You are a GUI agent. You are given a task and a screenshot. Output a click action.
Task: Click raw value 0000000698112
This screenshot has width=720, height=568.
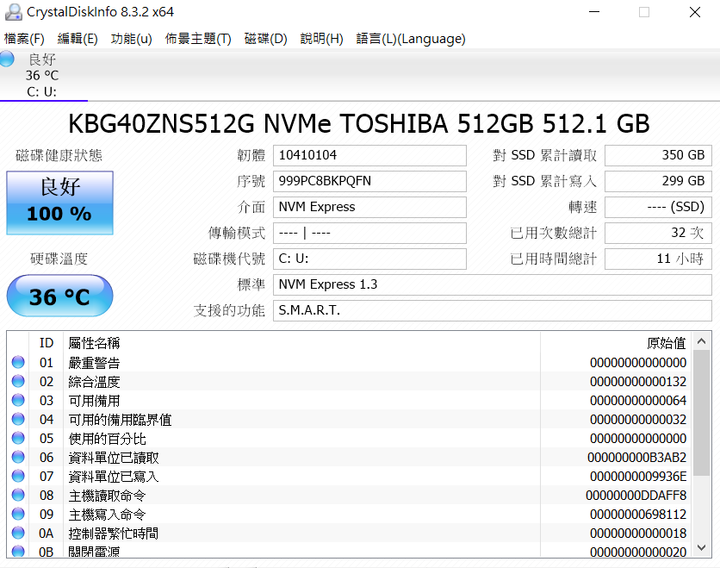pyautogui.click(x=638, y=514)
